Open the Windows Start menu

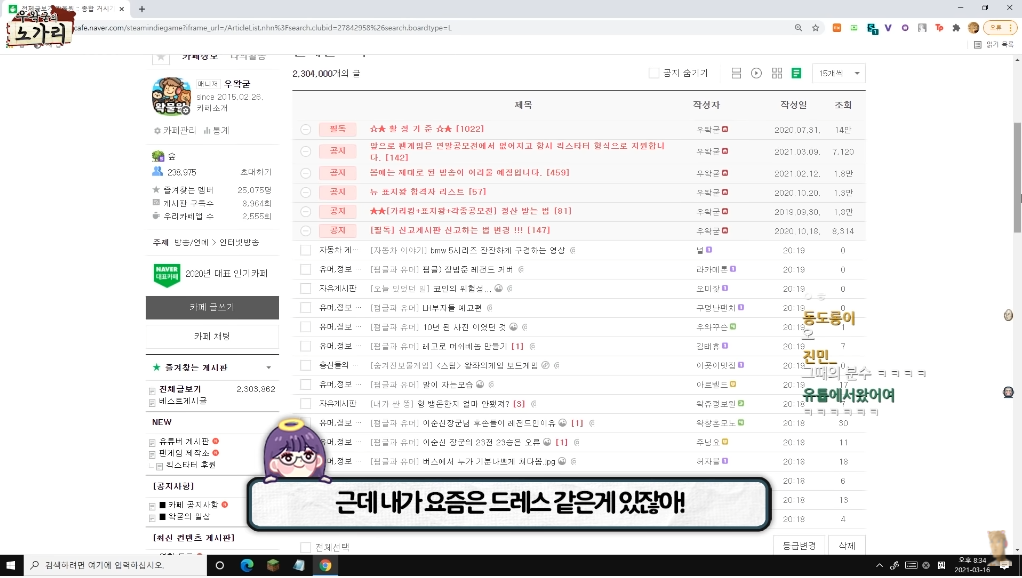11,565
